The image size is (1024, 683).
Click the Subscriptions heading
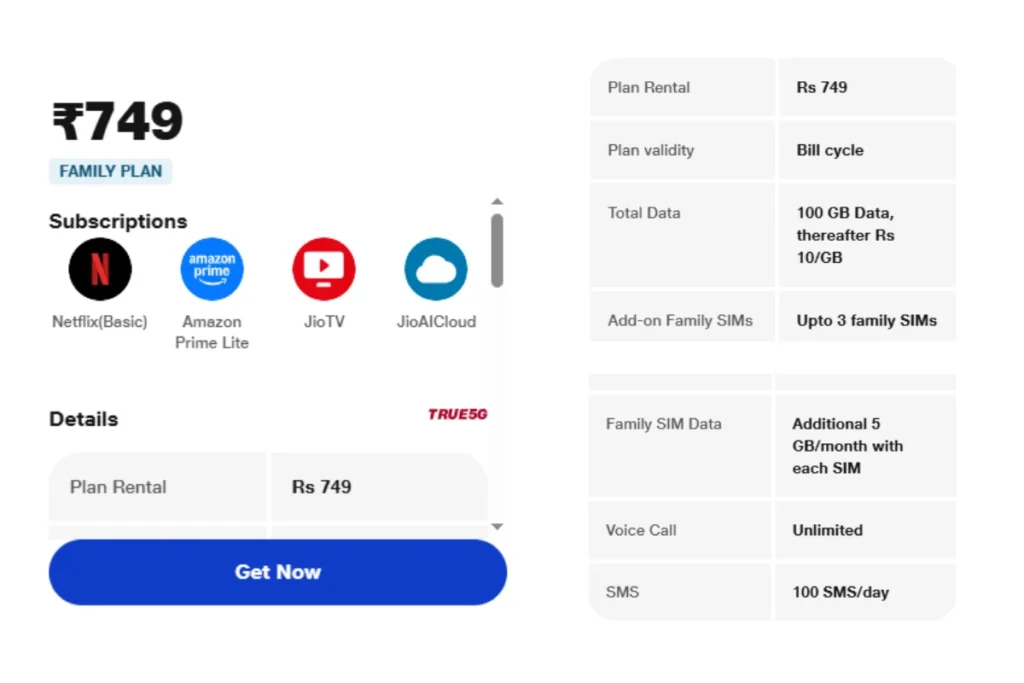point(118,221)
